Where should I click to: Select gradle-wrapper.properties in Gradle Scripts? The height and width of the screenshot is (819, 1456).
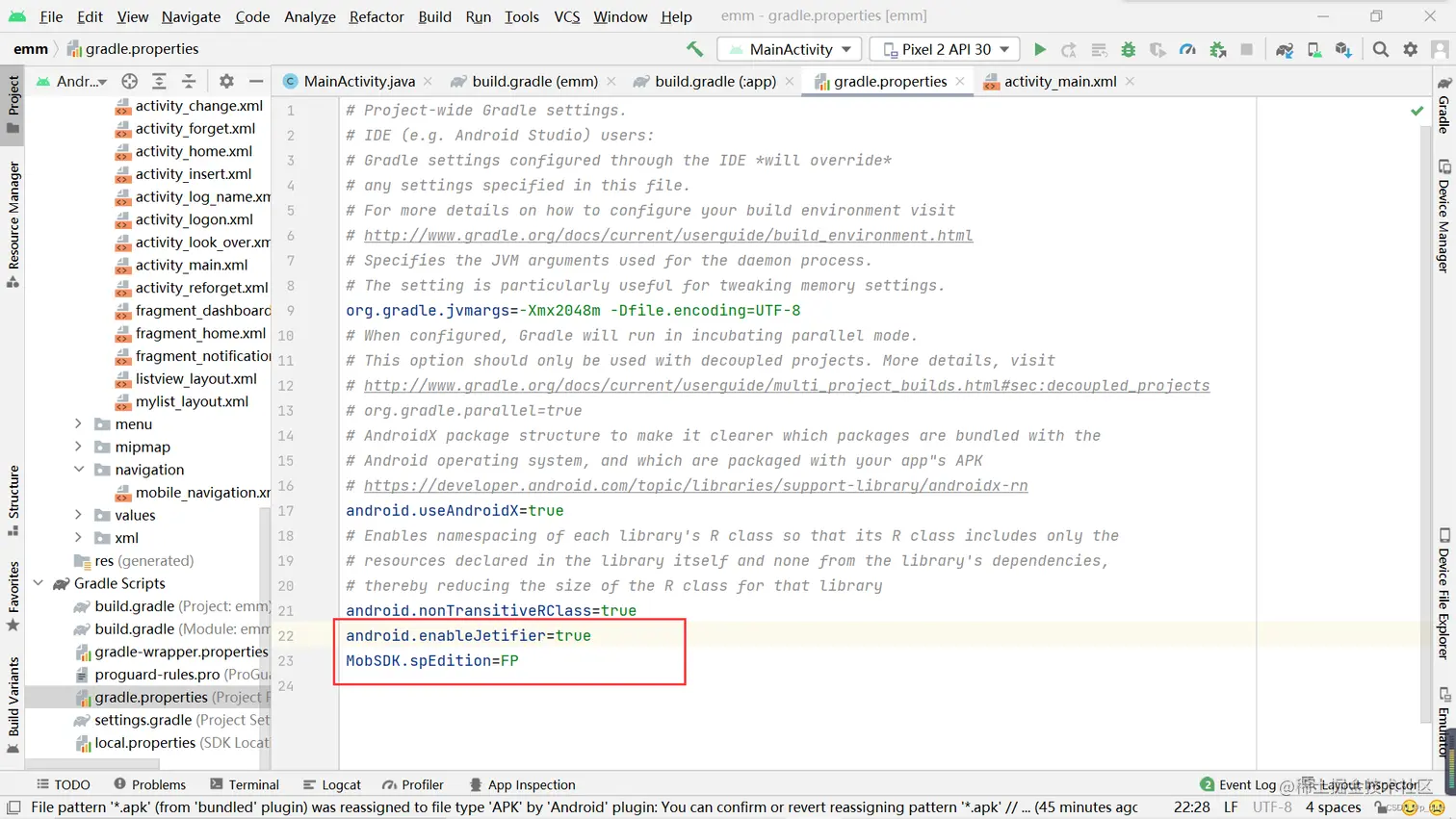[x=181, y=652]
